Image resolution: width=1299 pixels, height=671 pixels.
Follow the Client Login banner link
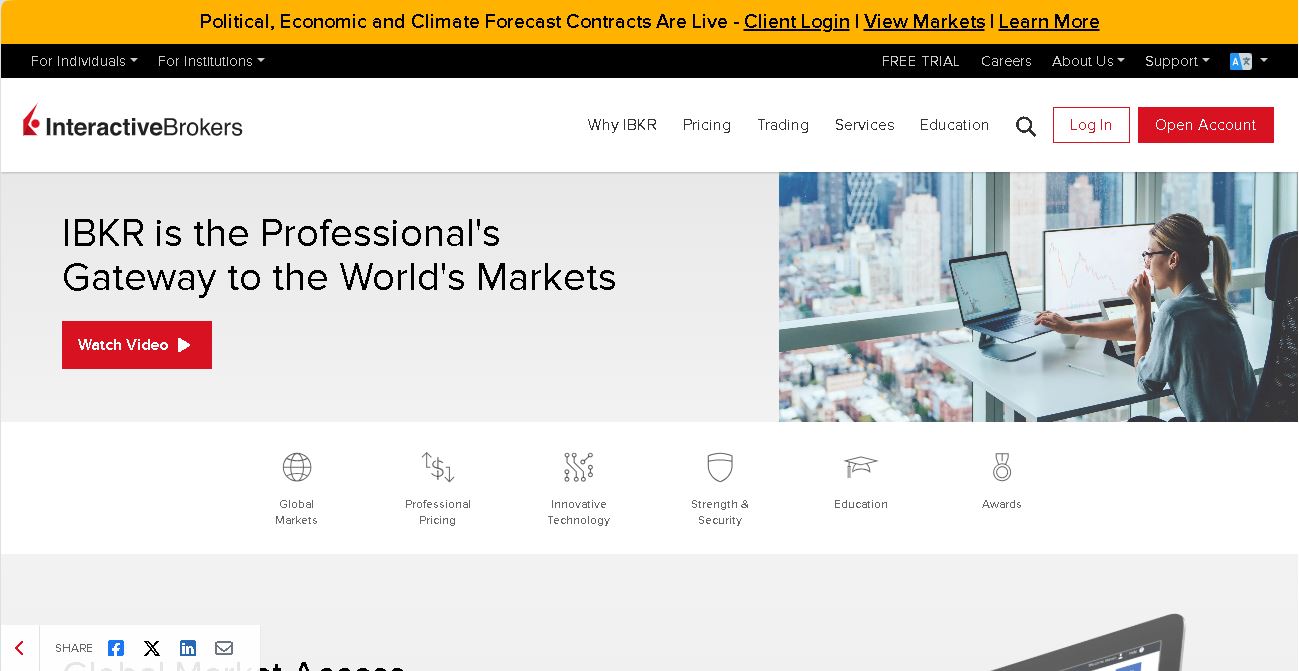797,21
